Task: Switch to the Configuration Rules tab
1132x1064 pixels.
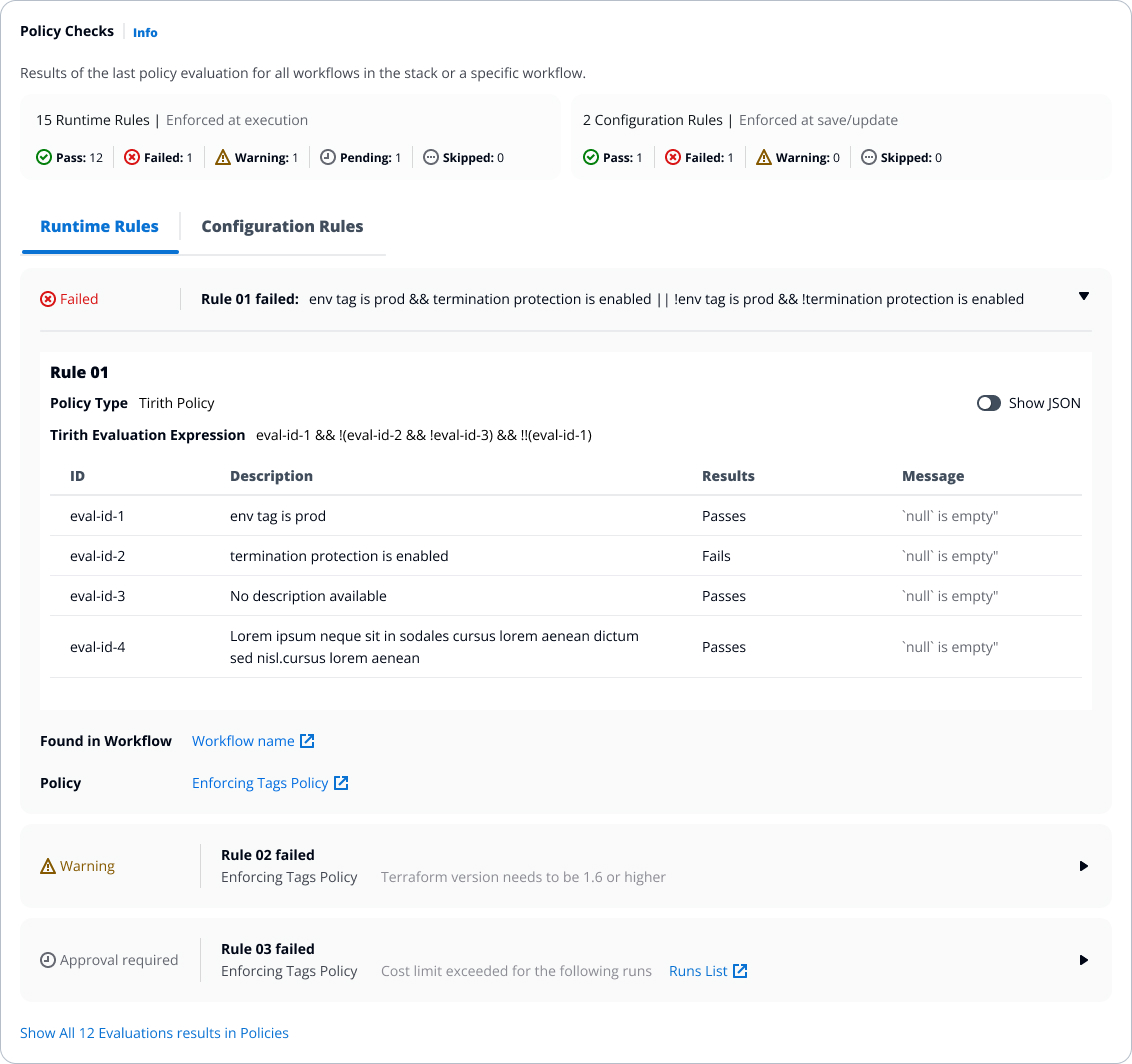Action: click(x=282, y=227)
